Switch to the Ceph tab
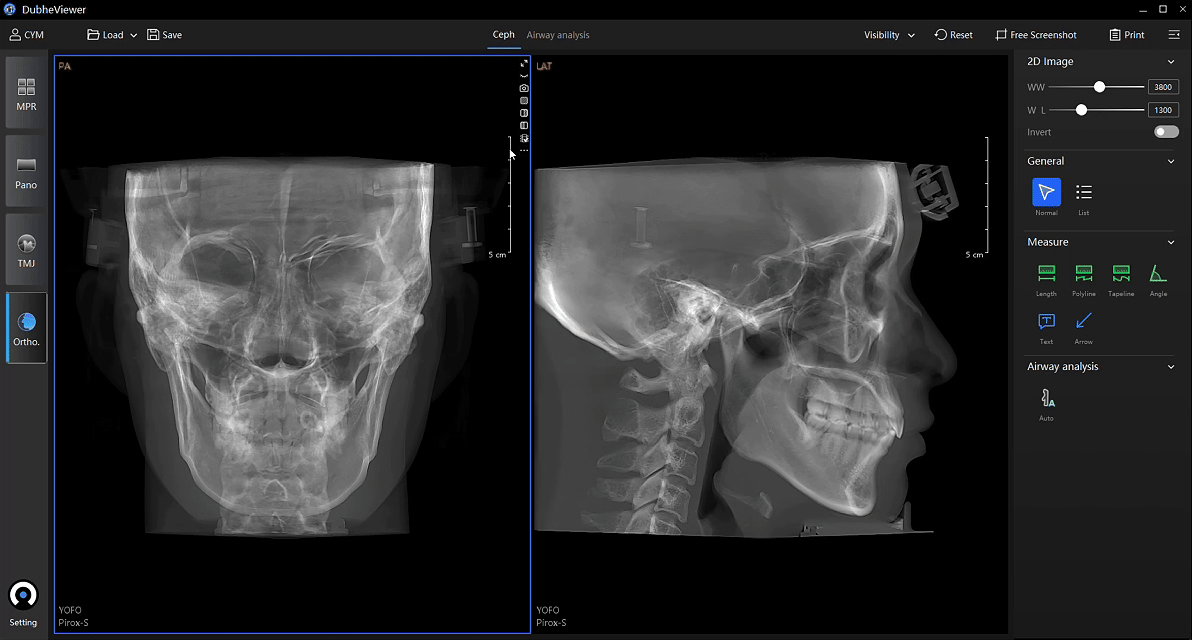This screenshot has height=640, width=1192. coord(503,35)
